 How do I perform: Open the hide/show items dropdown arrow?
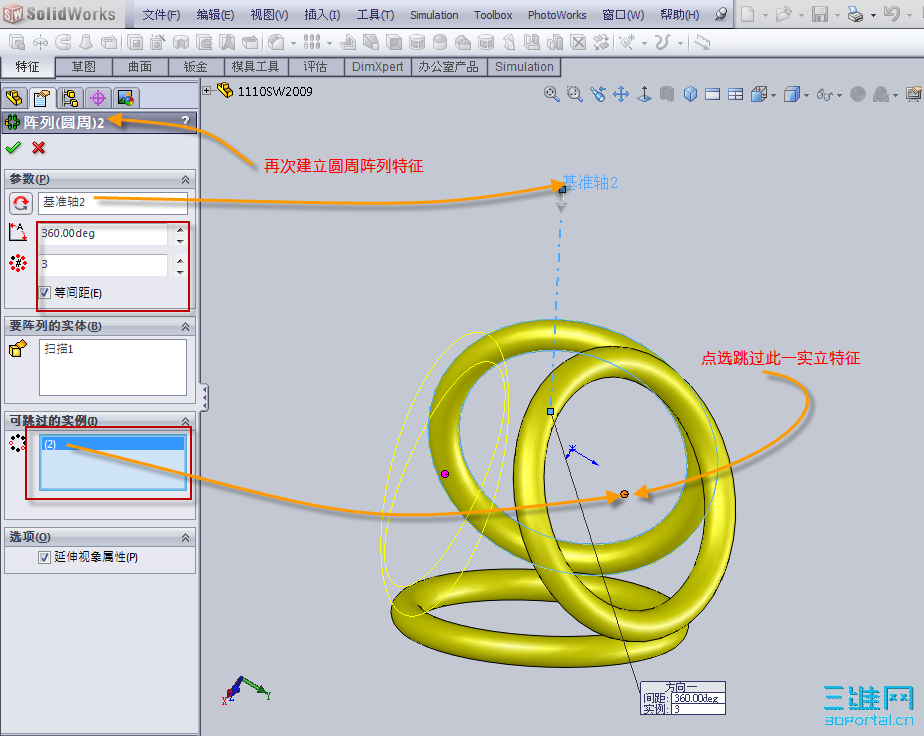839,95
